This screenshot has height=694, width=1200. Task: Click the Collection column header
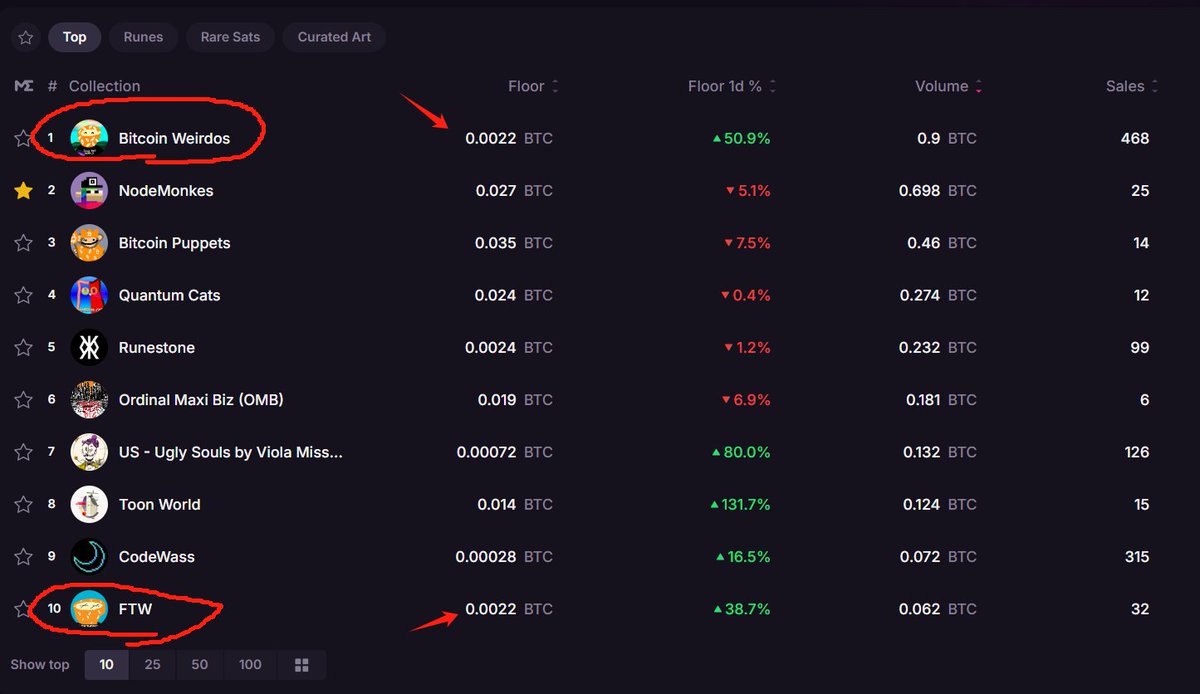(104, 86)
